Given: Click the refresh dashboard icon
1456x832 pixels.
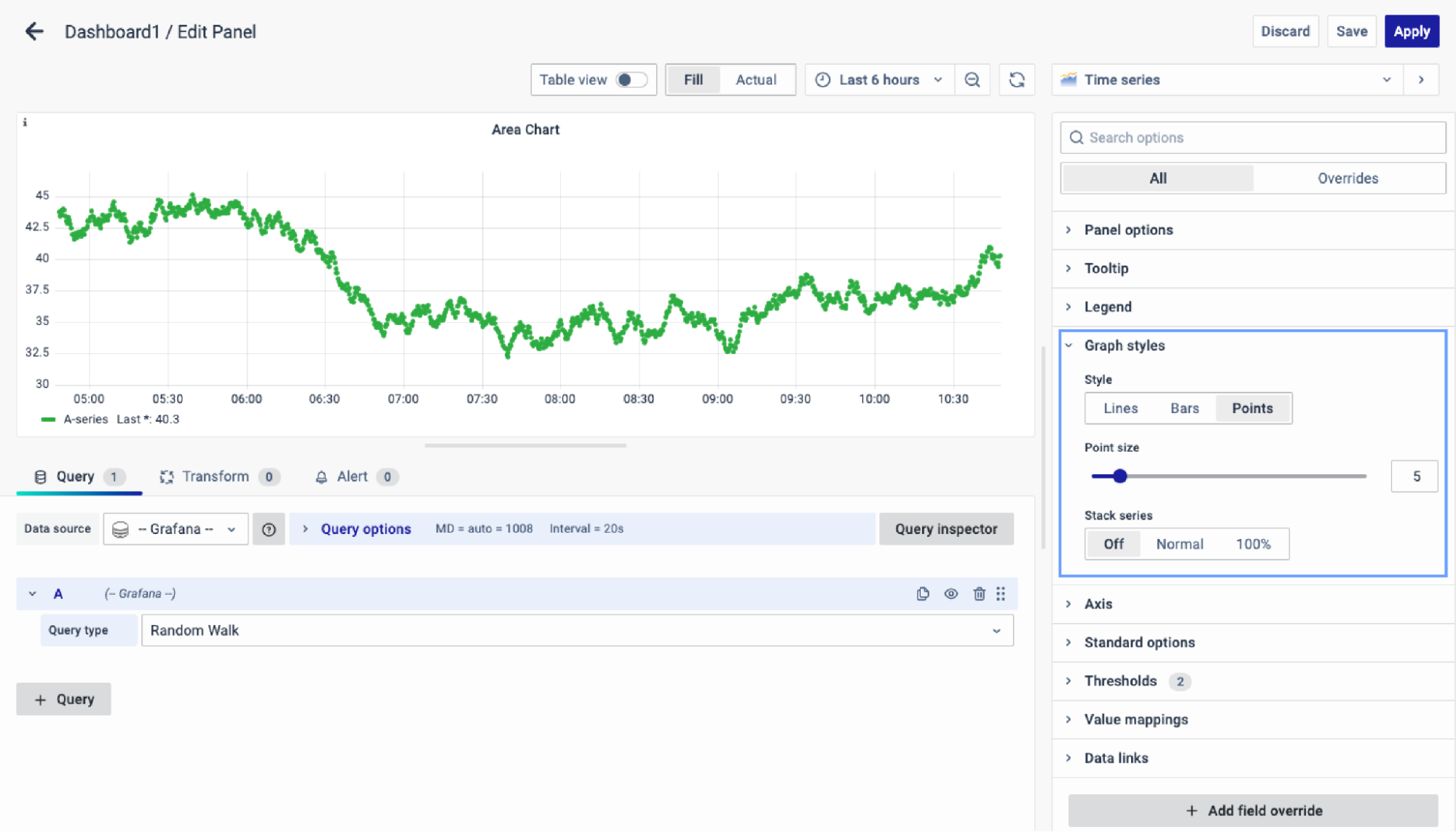Looking at the screenshot, I should 1017,79.
